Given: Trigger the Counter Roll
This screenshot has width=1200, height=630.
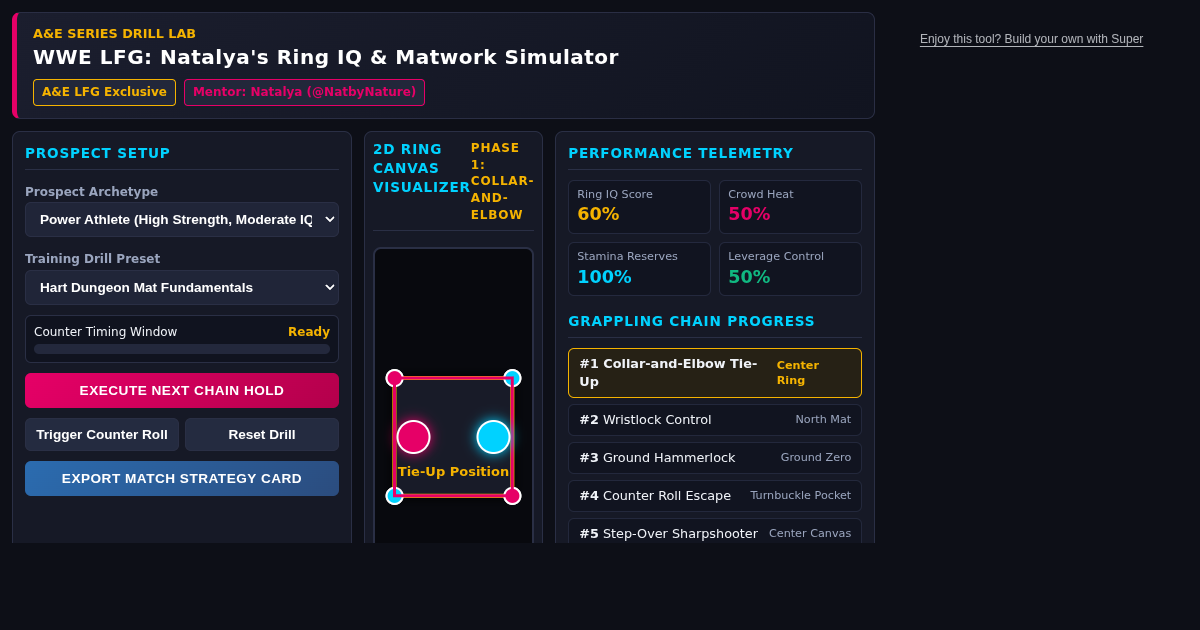Looking at the screenshot, I should [x=102, y=434].
